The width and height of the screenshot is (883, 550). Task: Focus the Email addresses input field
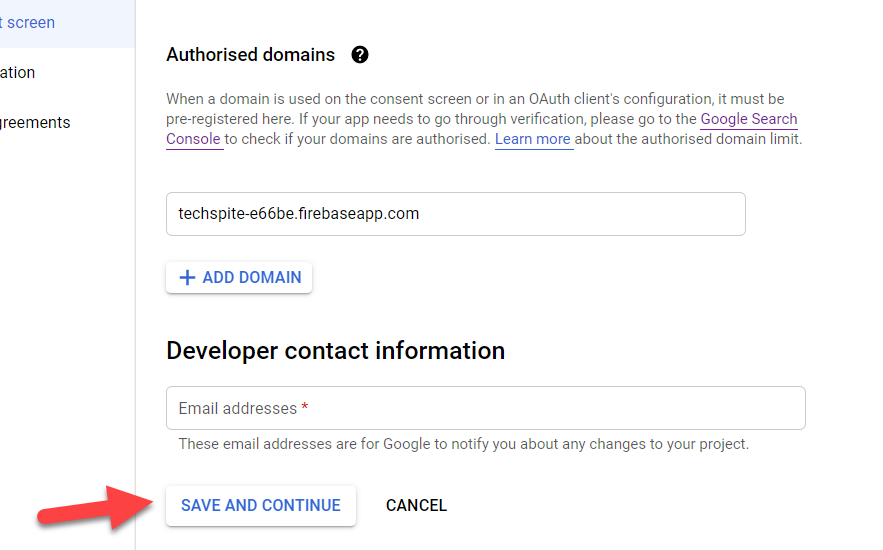pos(485,408)
